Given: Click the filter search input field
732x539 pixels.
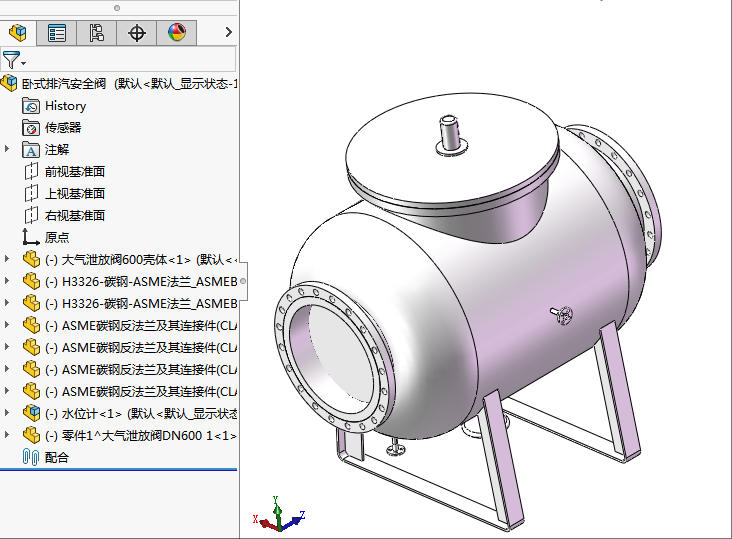Looking at the screenshot, I should coord(131,59).
